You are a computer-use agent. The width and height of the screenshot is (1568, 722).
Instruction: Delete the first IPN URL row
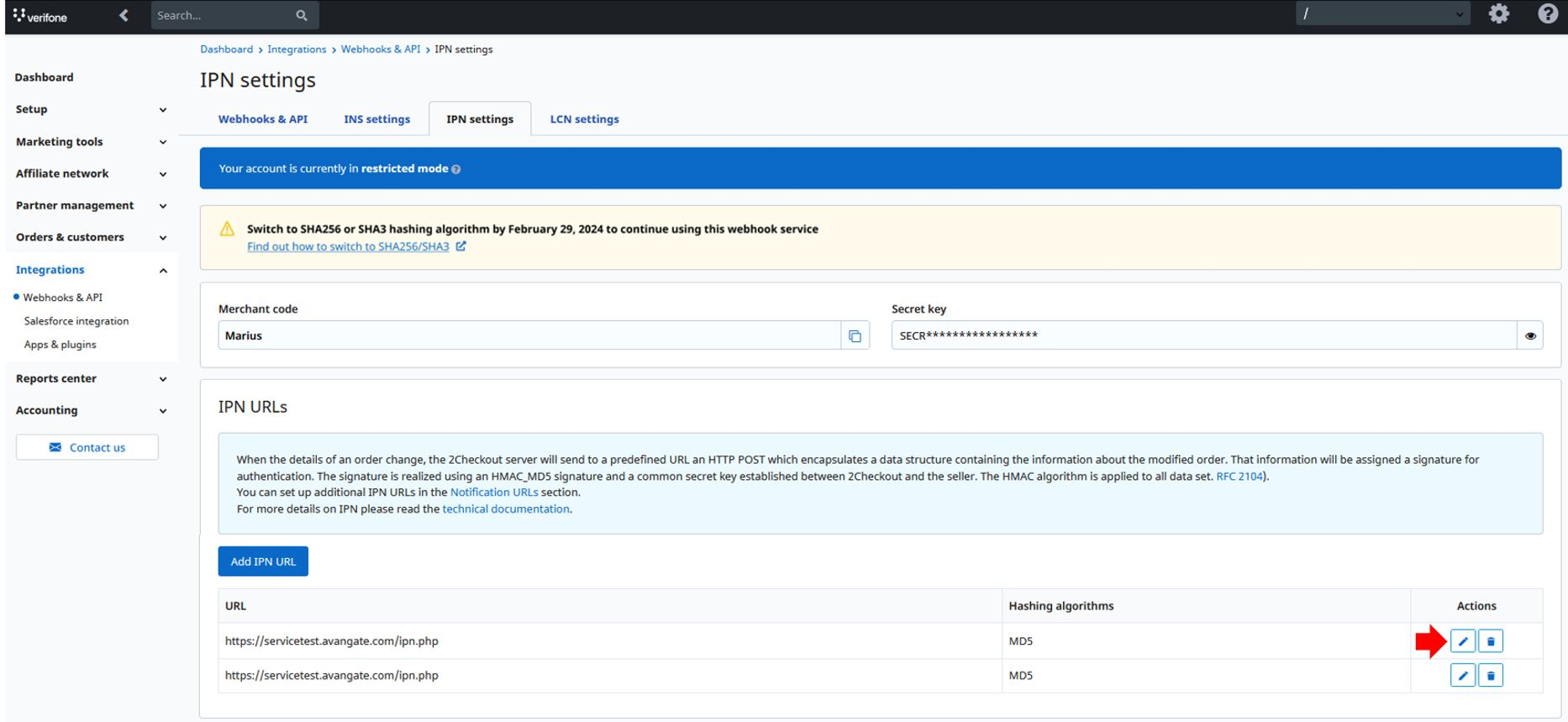coord(1491,641)
